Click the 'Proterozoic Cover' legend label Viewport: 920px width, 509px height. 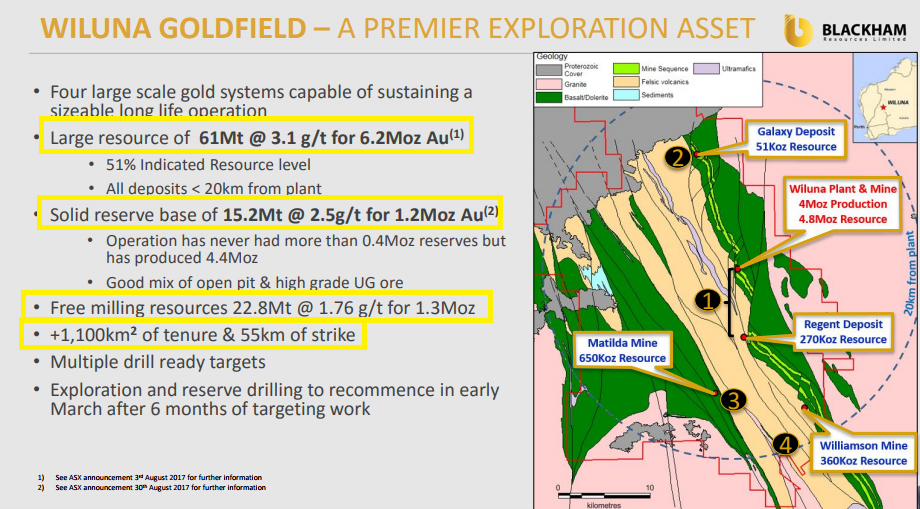(x=581, y=70)
